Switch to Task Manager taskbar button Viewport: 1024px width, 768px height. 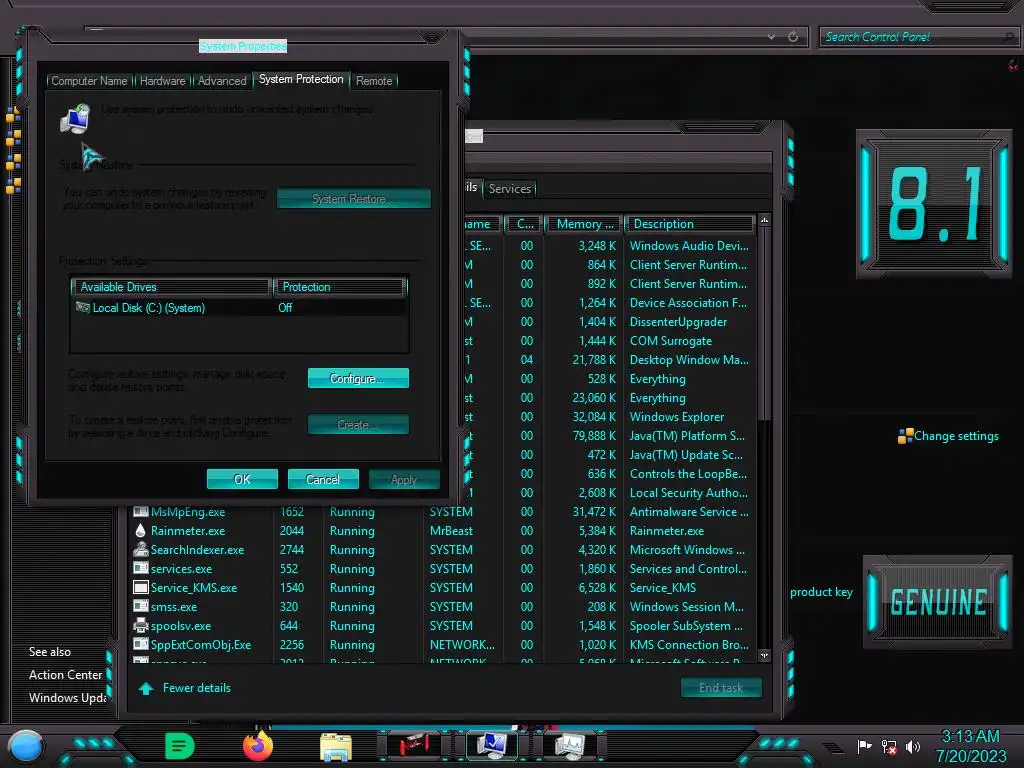tap(570, 746)
